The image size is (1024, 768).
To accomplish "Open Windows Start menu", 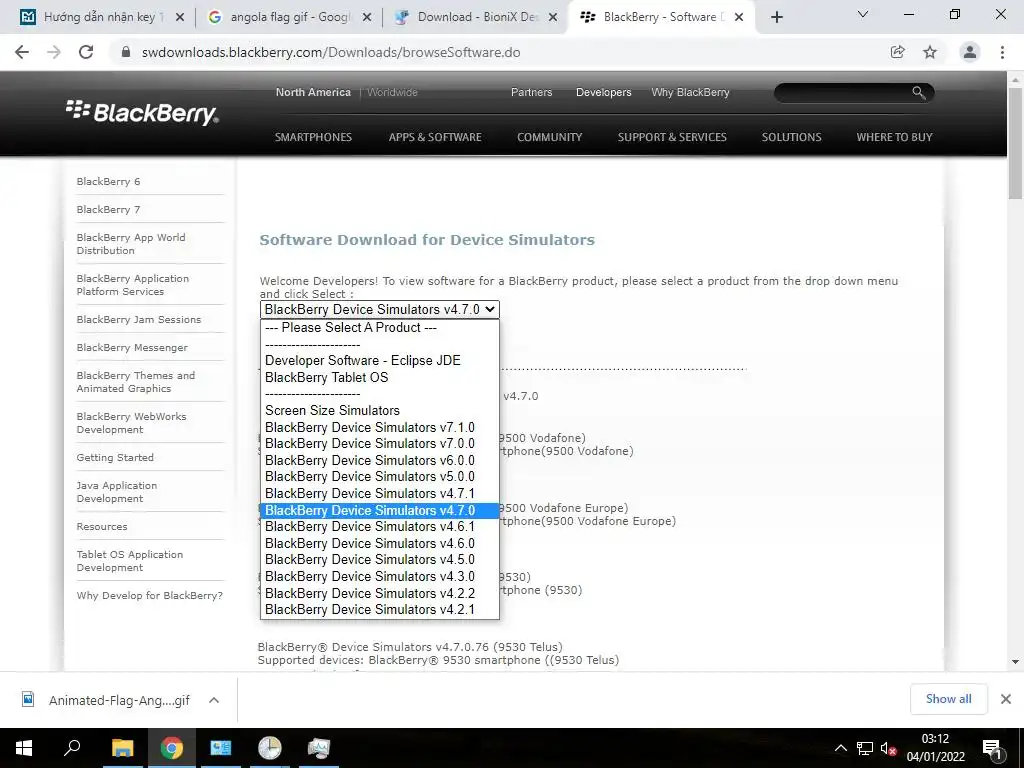I will coord(24,748).
